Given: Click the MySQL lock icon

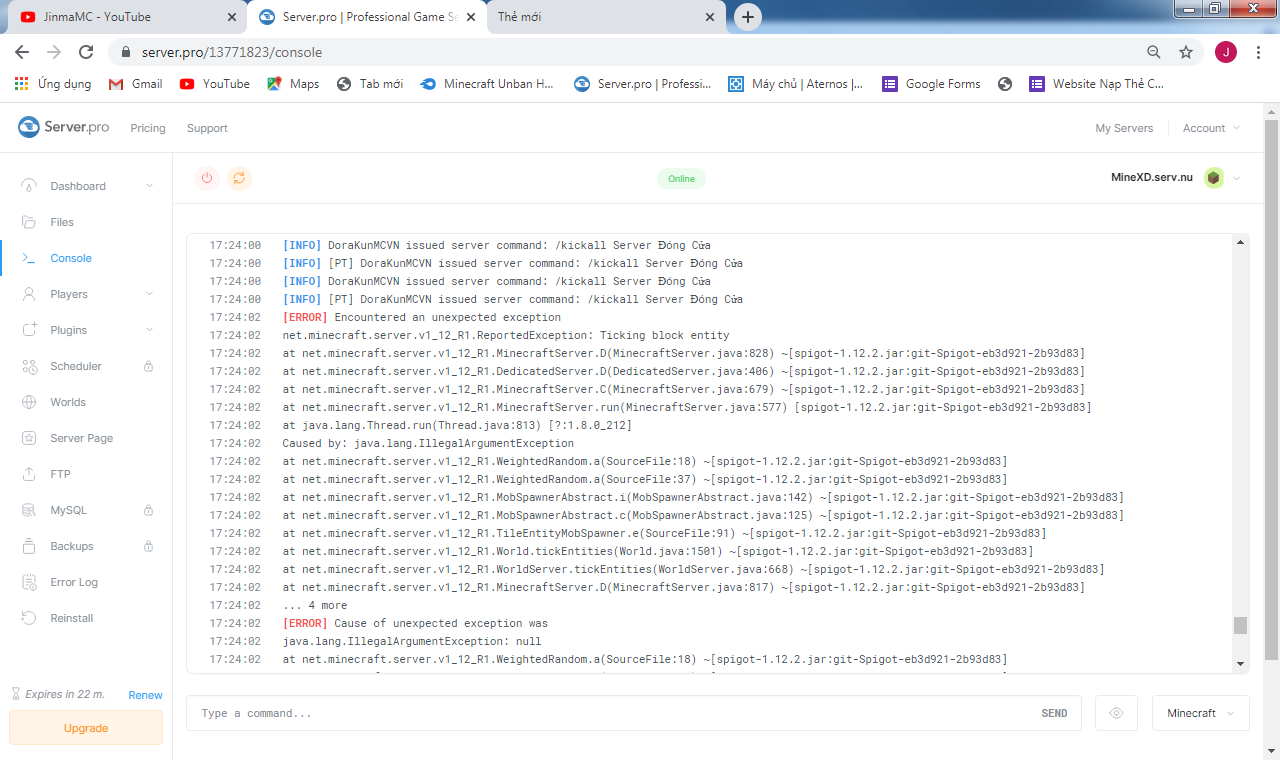Looking at the screenshot, I should coord(149,510).
